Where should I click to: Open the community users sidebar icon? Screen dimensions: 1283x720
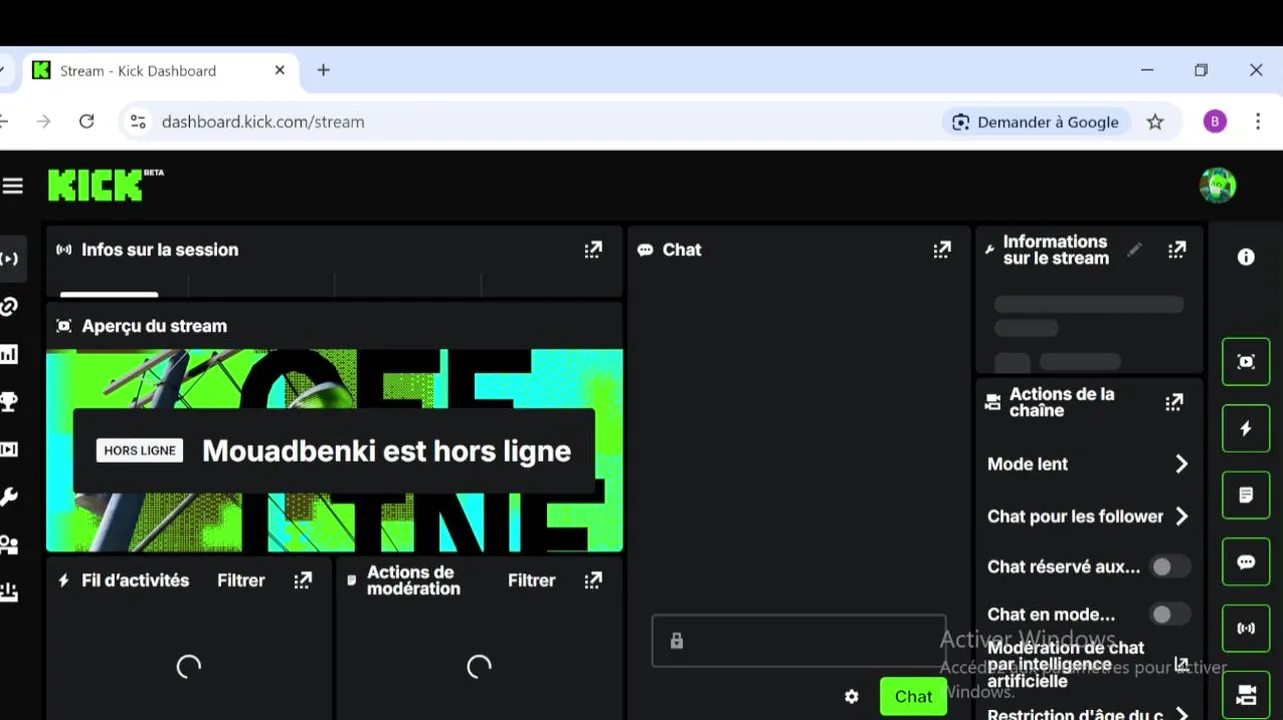pos(9,545)
